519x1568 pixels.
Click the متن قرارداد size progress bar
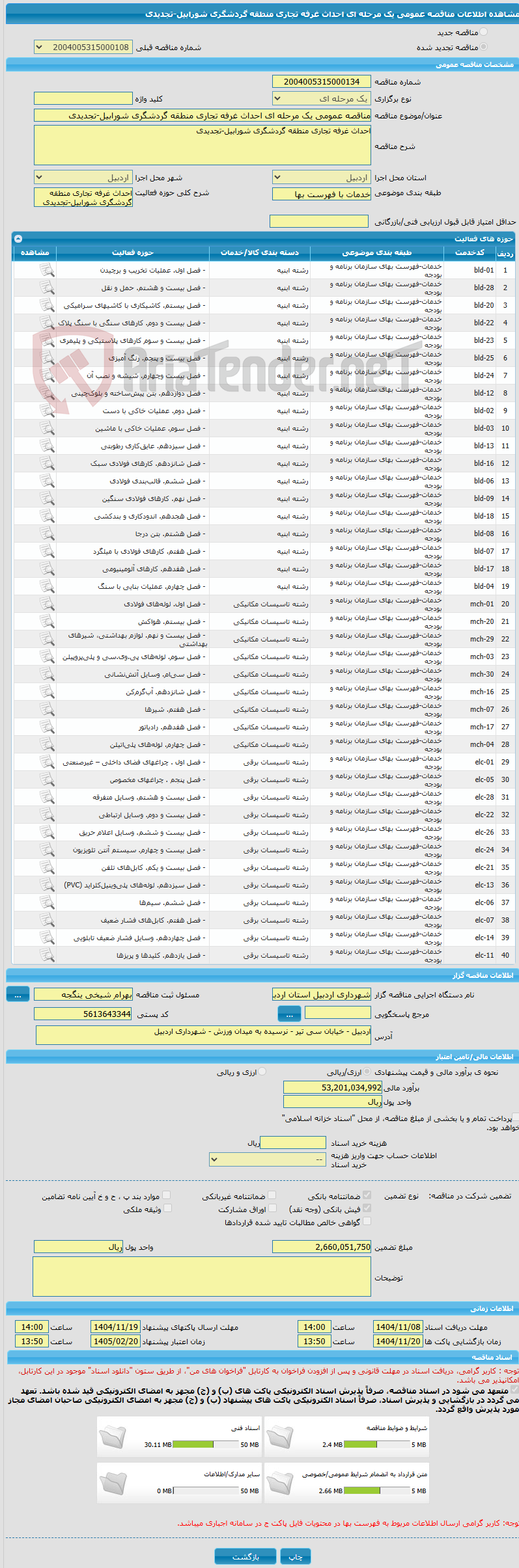pyautogui.click(x=376, y=1491)
